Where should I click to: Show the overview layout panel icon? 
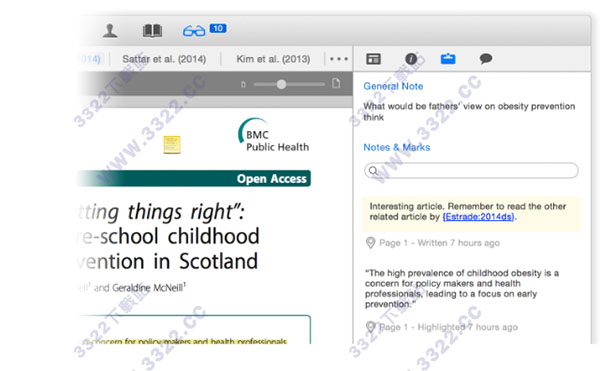pos(373,59)
